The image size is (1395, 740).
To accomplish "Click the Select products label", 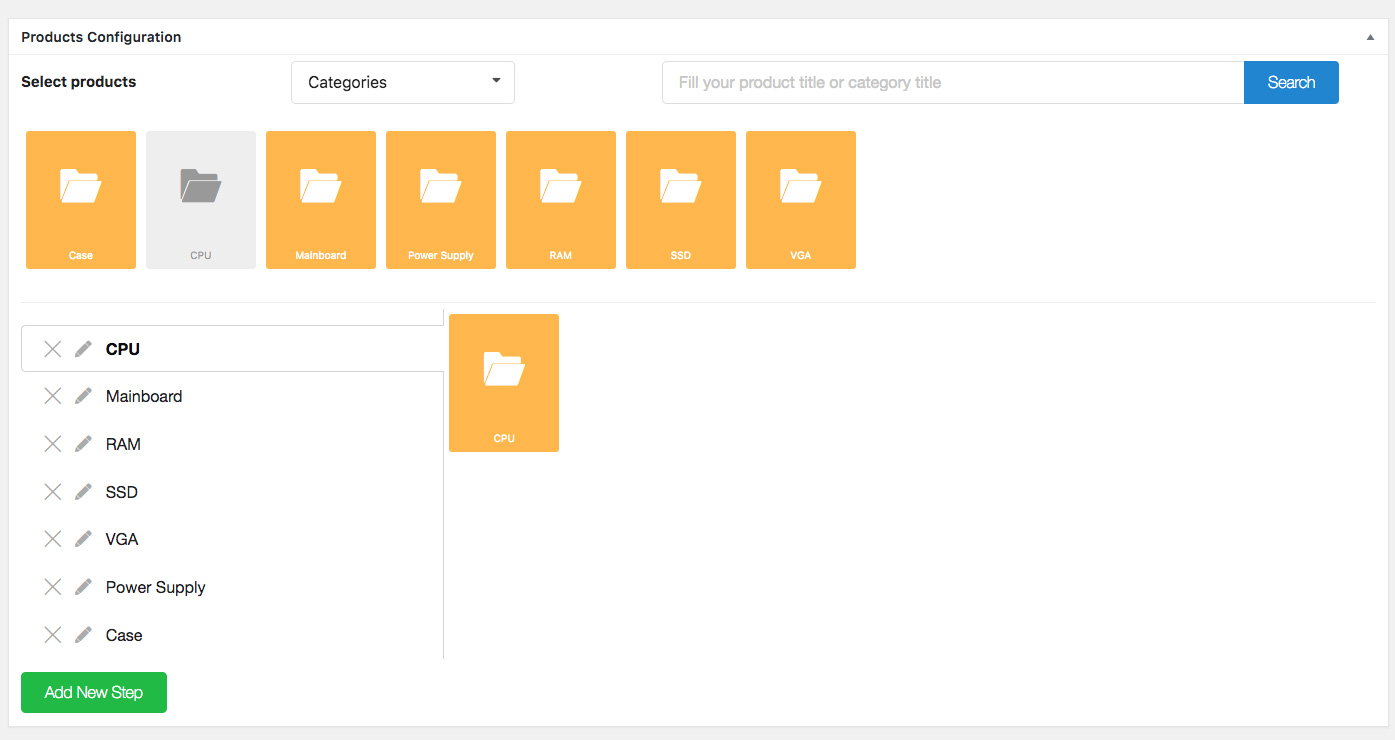I will pyautogui.click(x=79, y=82).
